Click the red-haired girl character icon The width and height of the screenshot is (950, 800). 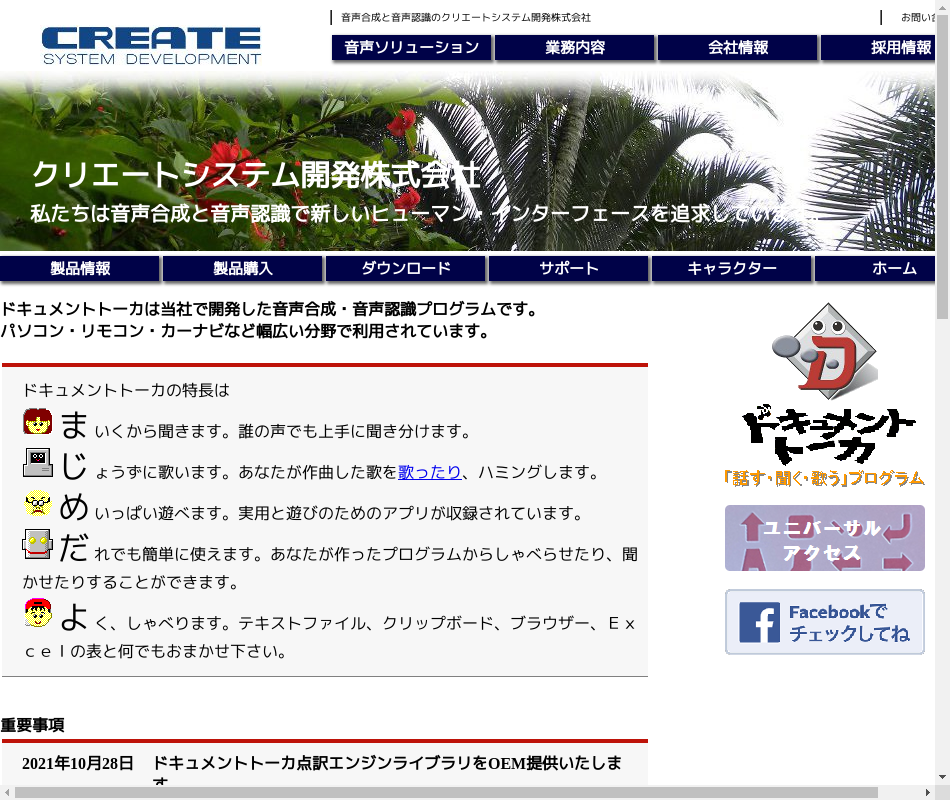(38, 422)
